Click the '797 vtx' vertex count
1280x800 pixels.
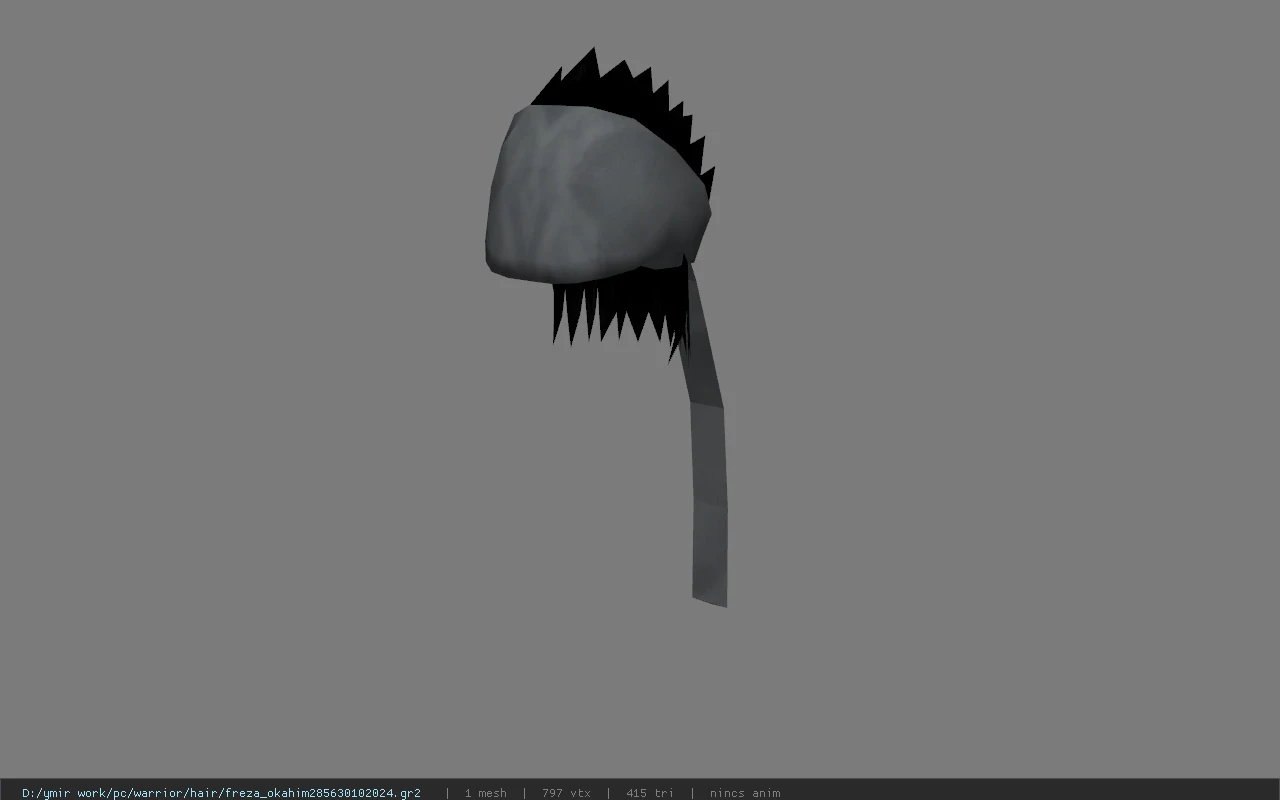pyautogui.click(x=566, y=793)
